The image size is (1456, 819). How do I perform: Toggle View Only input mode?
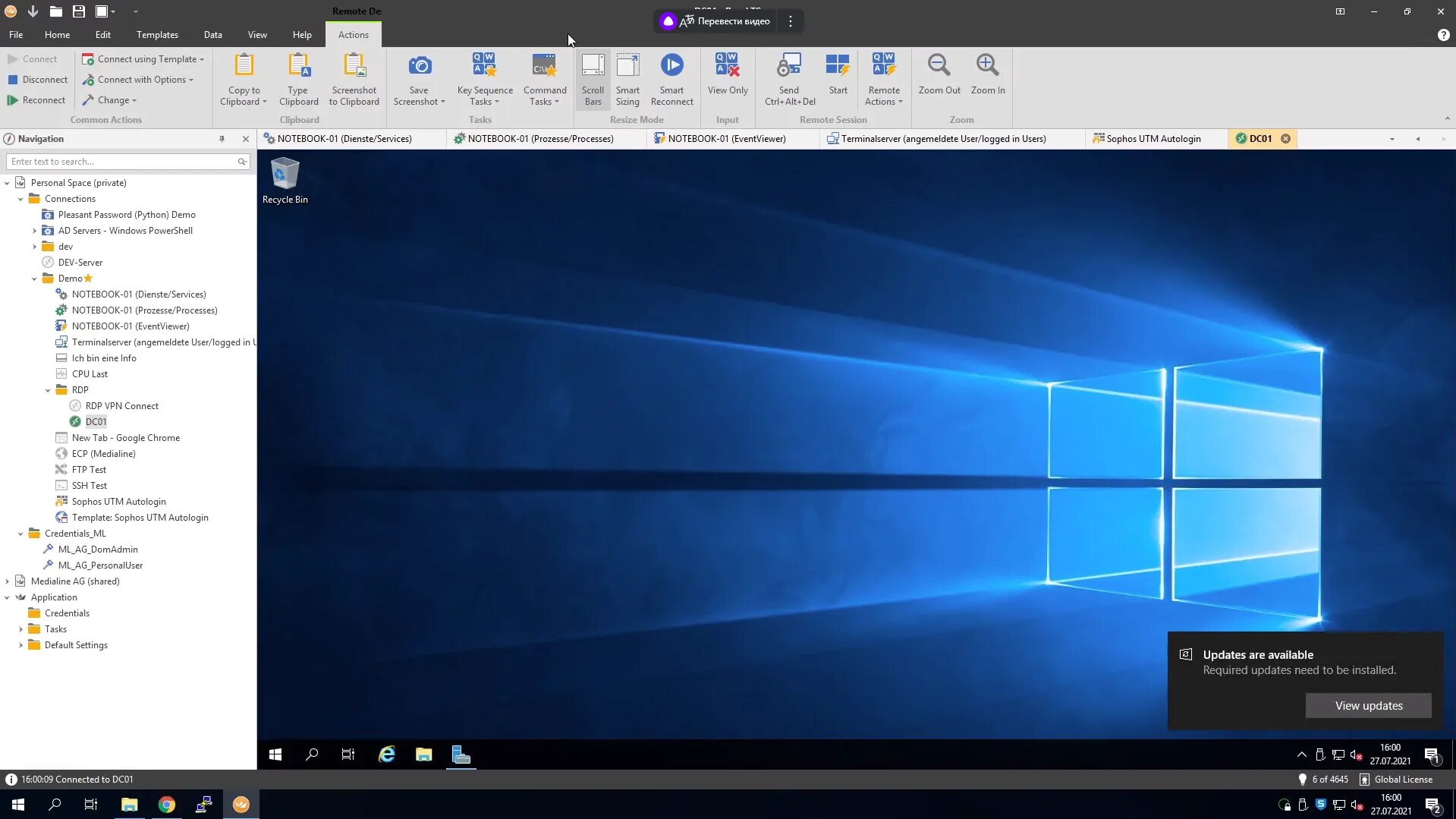tap(728, 74)
